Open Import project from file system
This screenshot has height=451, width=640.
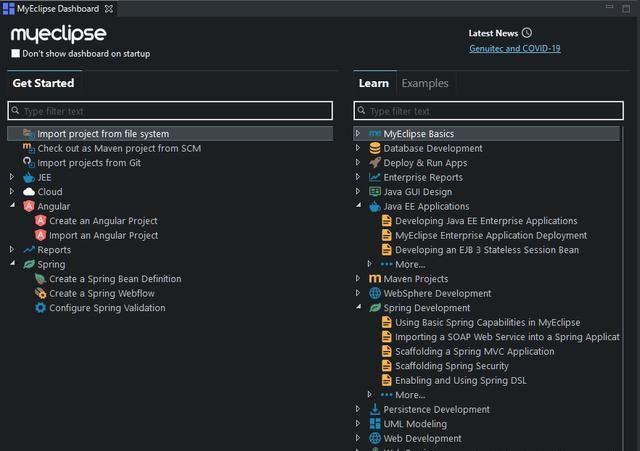[102, 134]
